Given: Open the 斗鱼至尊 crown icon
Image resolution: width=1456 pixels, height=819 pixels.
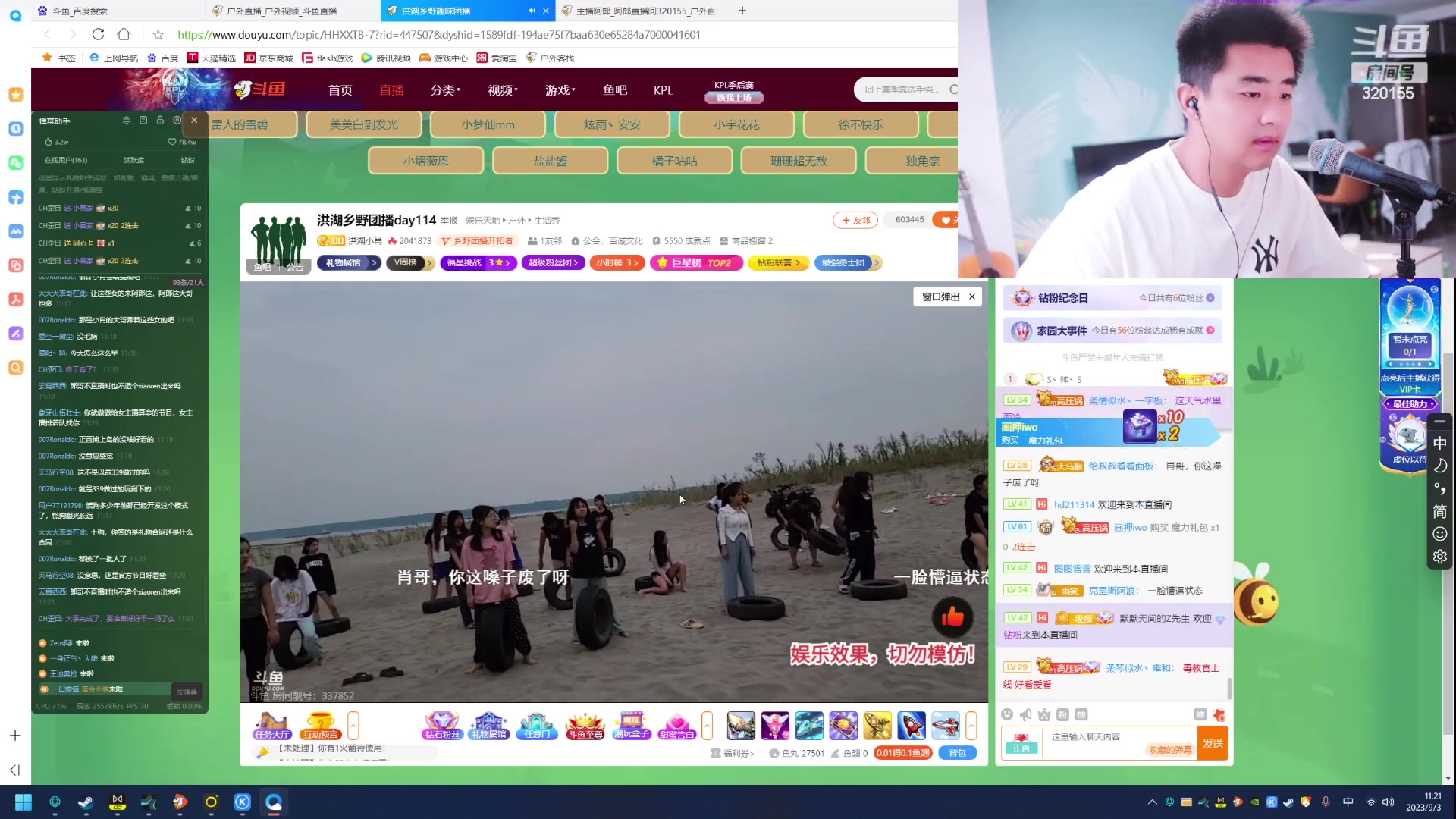Looking at the screenshot, I should click(x=585, y=726).
